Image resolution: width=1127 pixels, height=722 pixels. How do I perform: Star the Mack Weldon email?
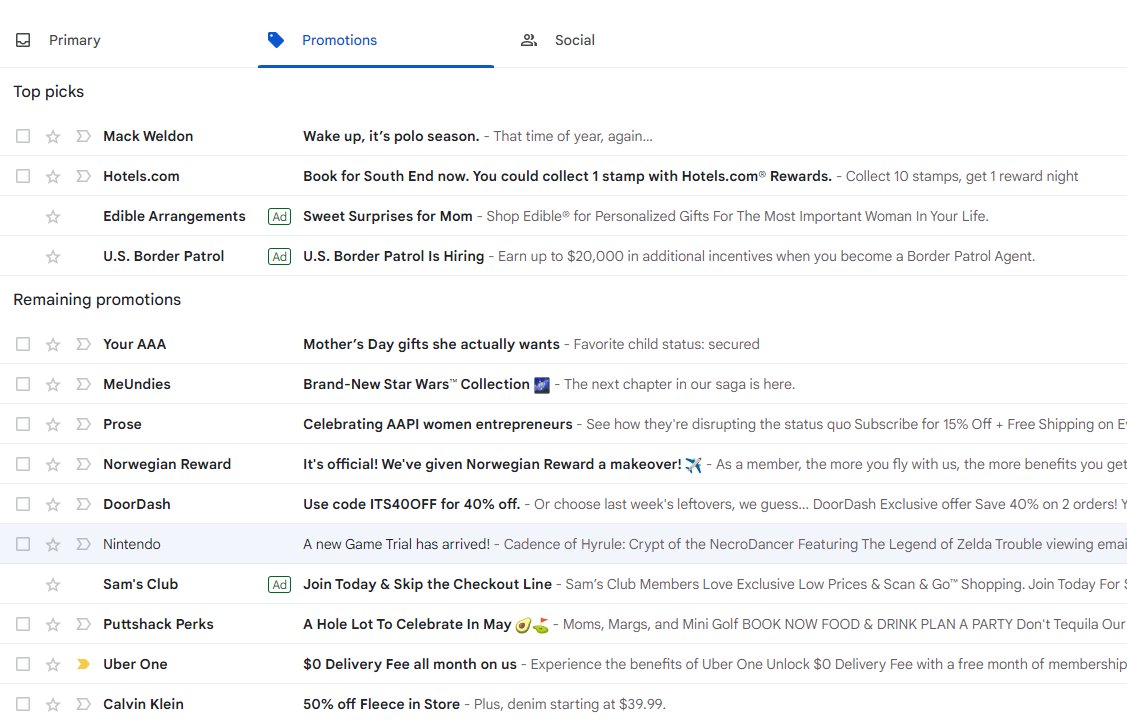point(52,136)
